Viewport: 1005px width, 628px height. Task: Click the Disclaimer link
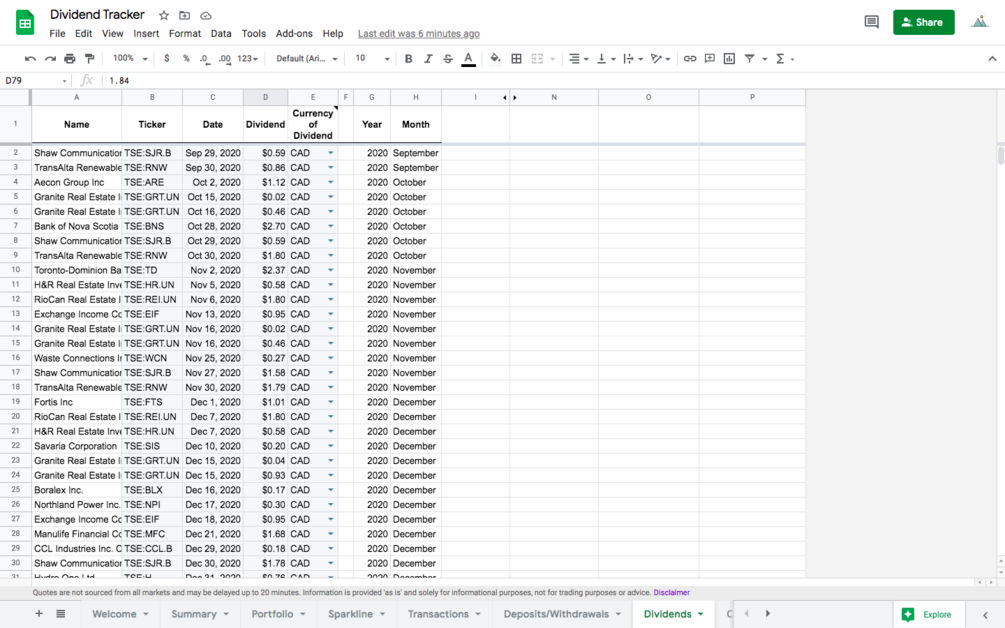click(671, 593)
